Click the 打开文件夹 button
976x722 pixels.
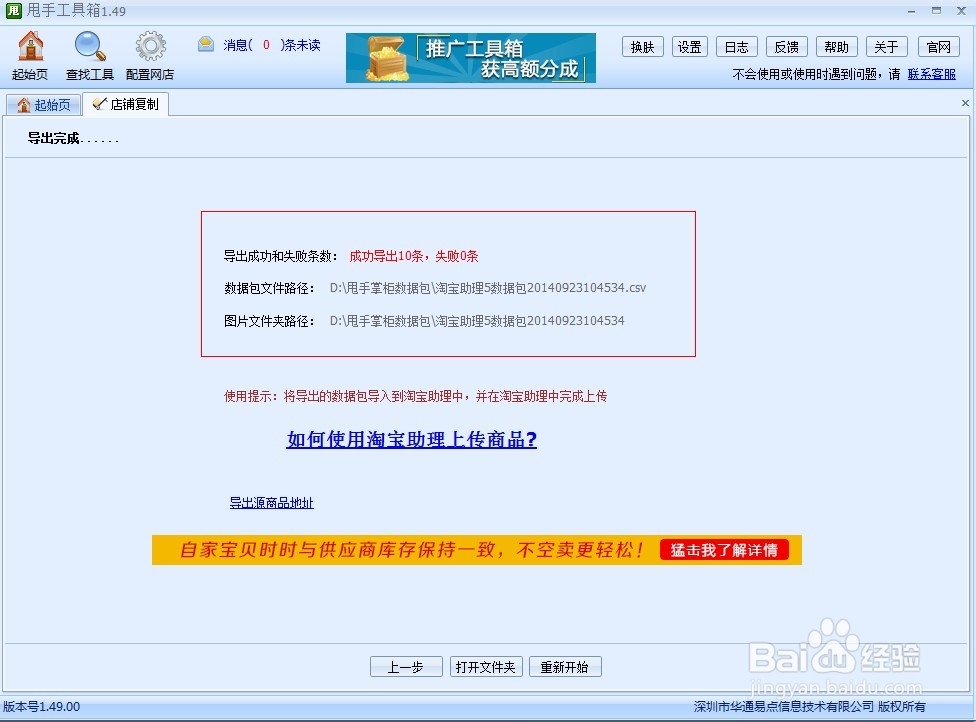click(x=486, y=667)
